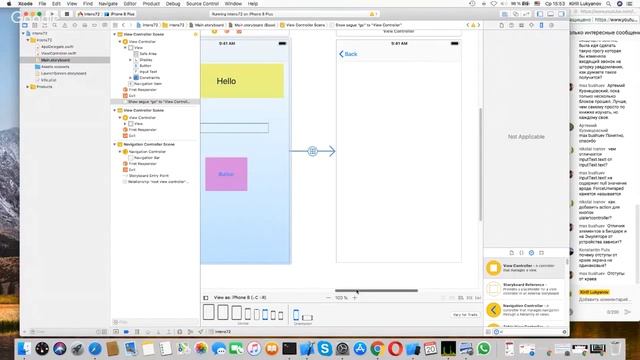Open the Source Control menu
This screenshot has width=640, height=360.
(202, 4)
